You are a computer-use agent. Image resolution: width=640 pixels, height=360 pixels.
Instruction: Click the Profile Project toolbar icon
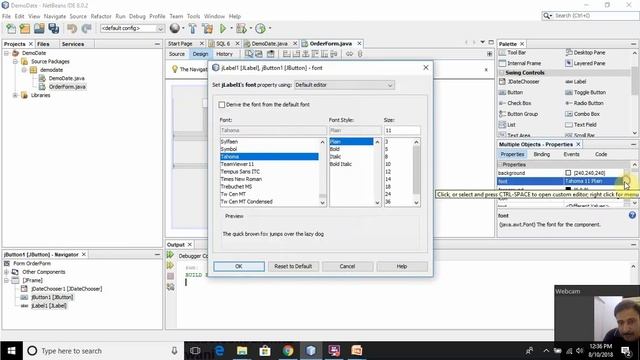[x=260, y=28]
